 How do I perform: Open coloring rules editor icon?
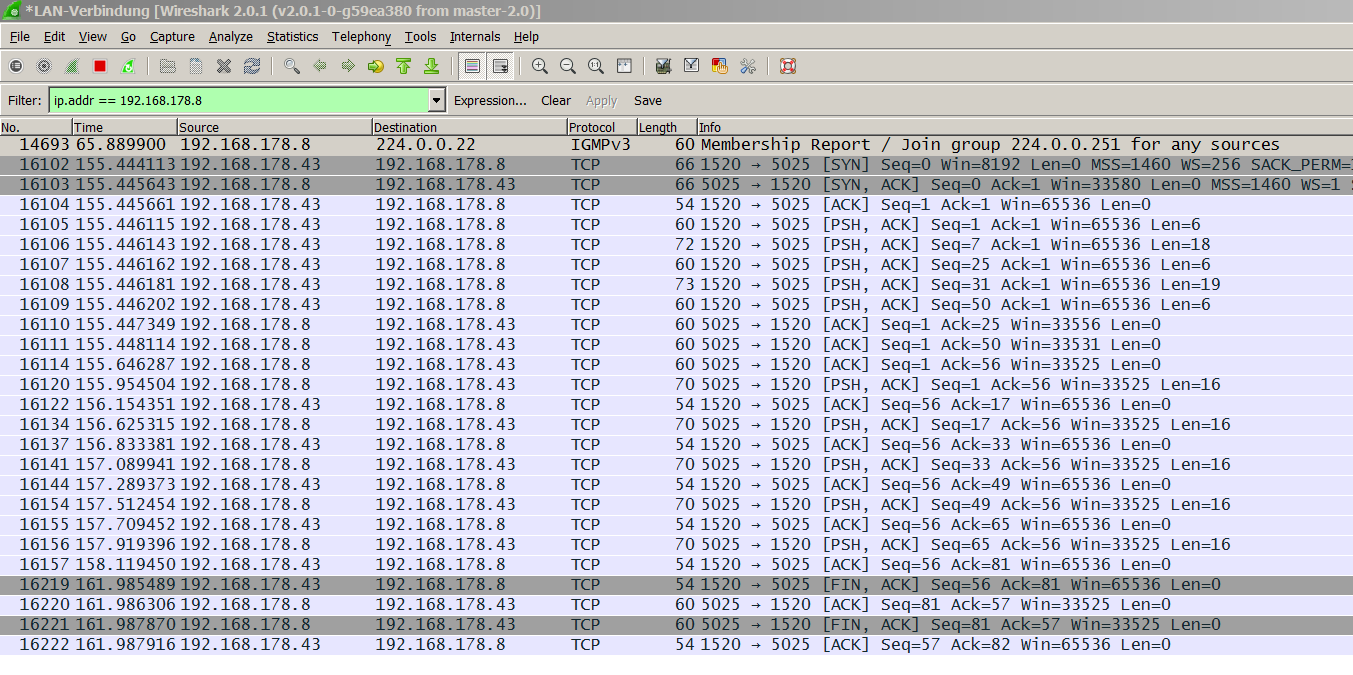click(x=718, y=66)
